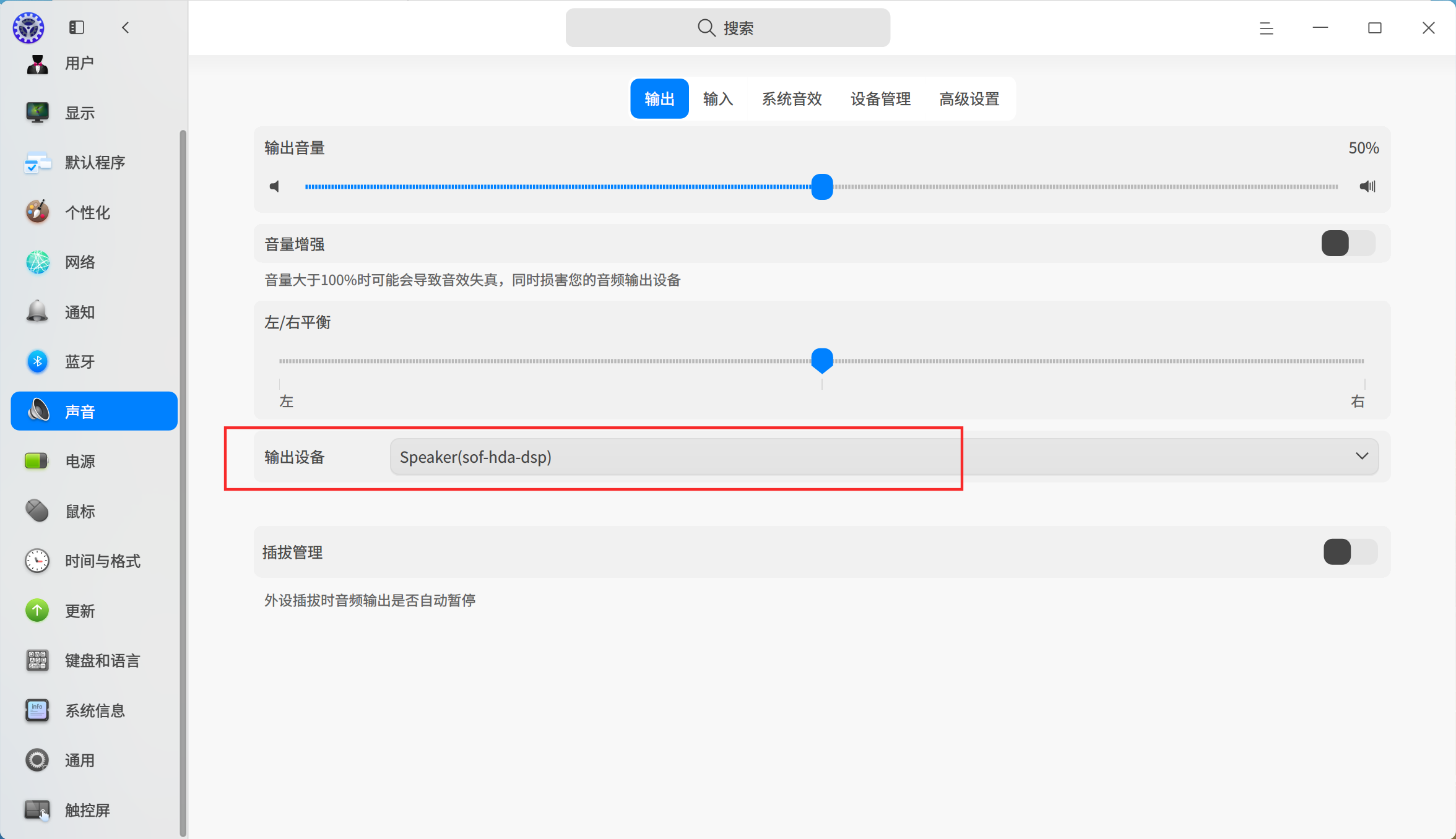The width and height of the screenshot is (1456, 839).
Task: Open the 通用 general settings icon
Action: tap(37, 760)
